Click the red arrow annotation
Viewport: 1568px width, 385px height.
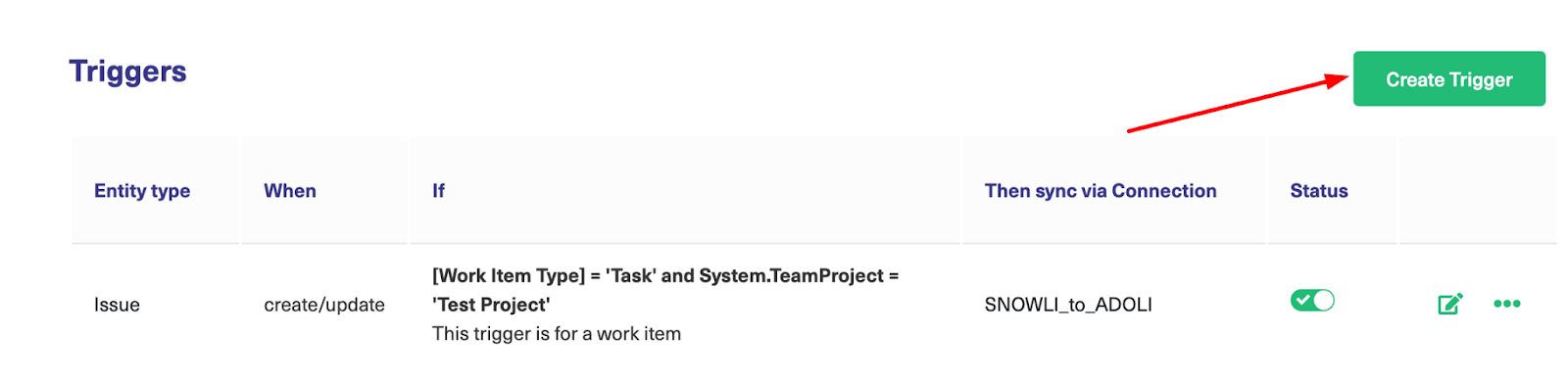pyautogui.click(x=1238, y=102)
